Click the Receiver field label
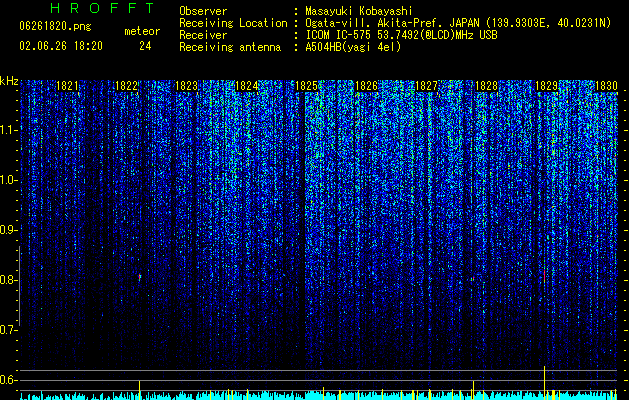This screenshot has width=629, height=400. (x=203, y=35)
